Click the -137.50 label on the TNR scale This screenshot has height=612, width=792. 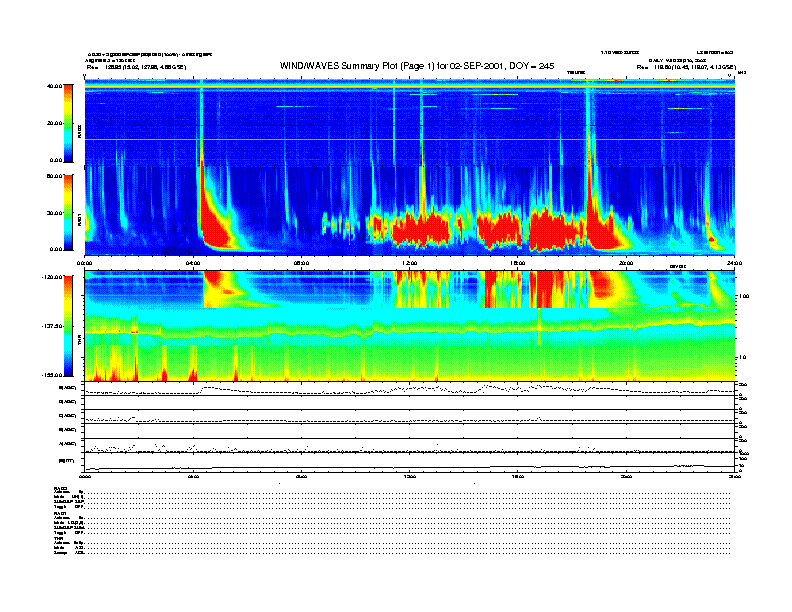click(53, 326)
